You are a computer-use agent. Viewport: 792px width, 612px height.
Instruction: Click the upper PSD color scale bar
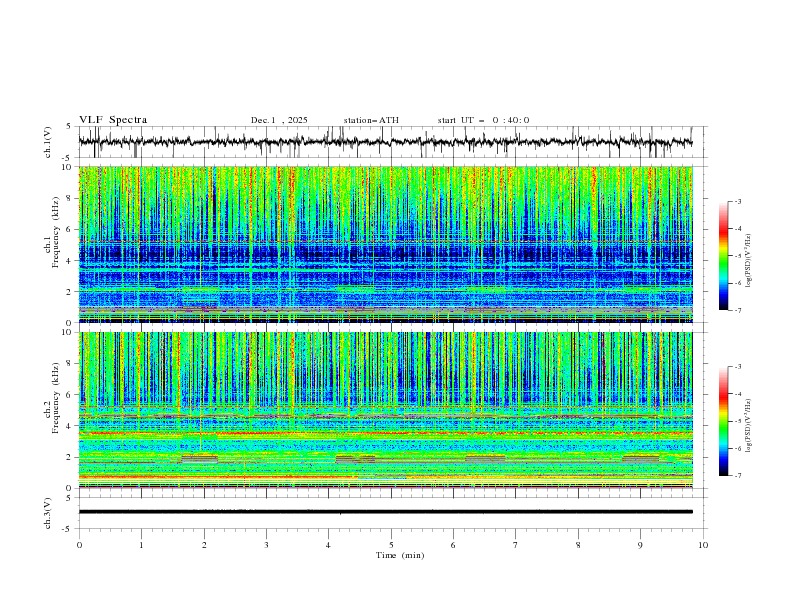tap(724, 255)
